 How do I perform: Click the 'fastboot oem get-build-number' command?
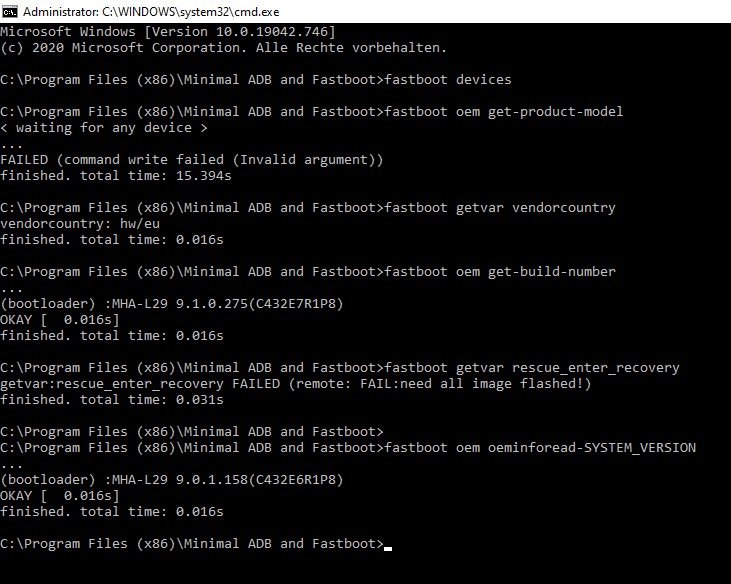click(x=500, y=272)
